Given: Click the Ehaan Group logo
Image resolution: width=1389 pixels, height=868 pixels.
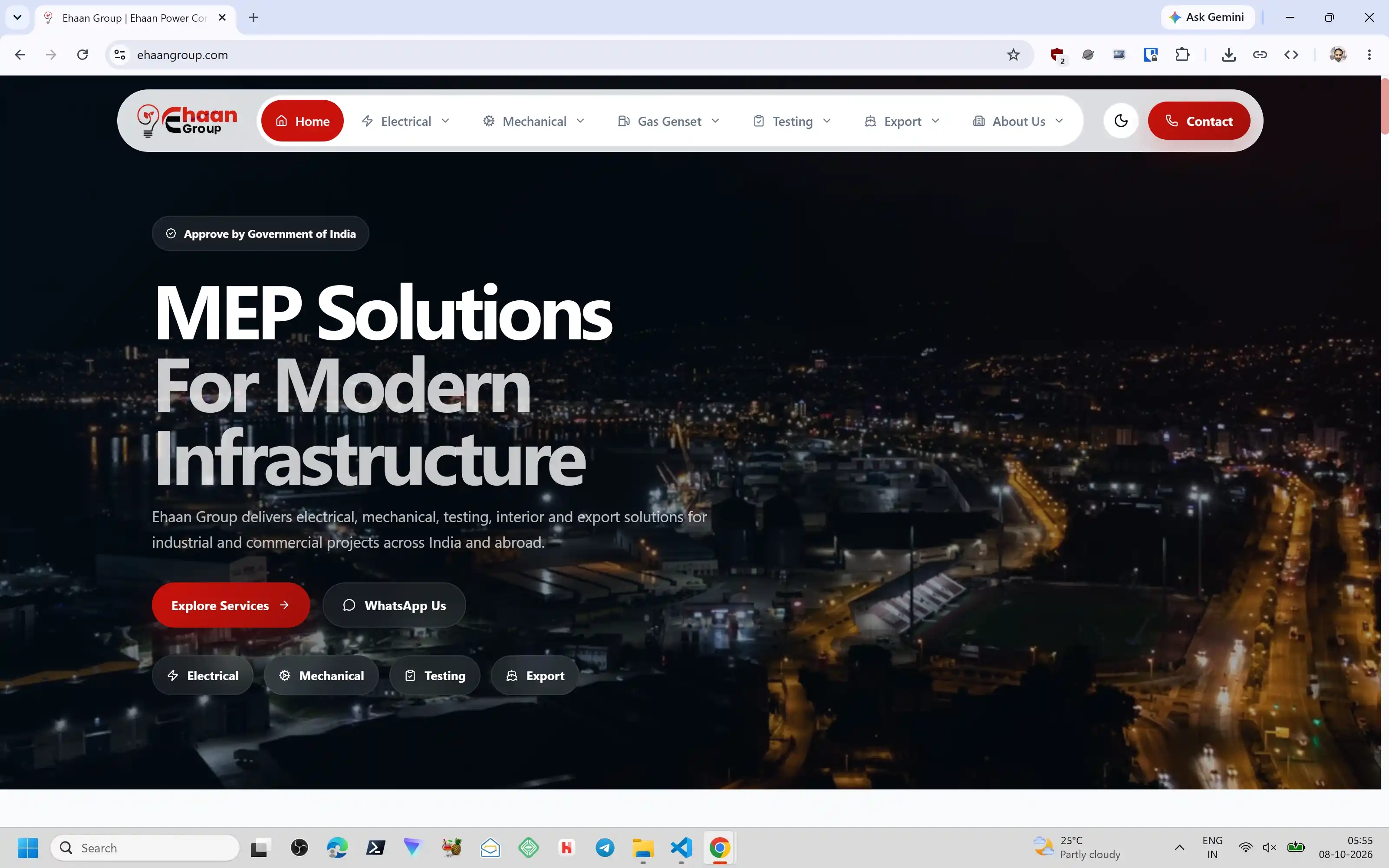Looking at the screenshot, I should 187,121.
